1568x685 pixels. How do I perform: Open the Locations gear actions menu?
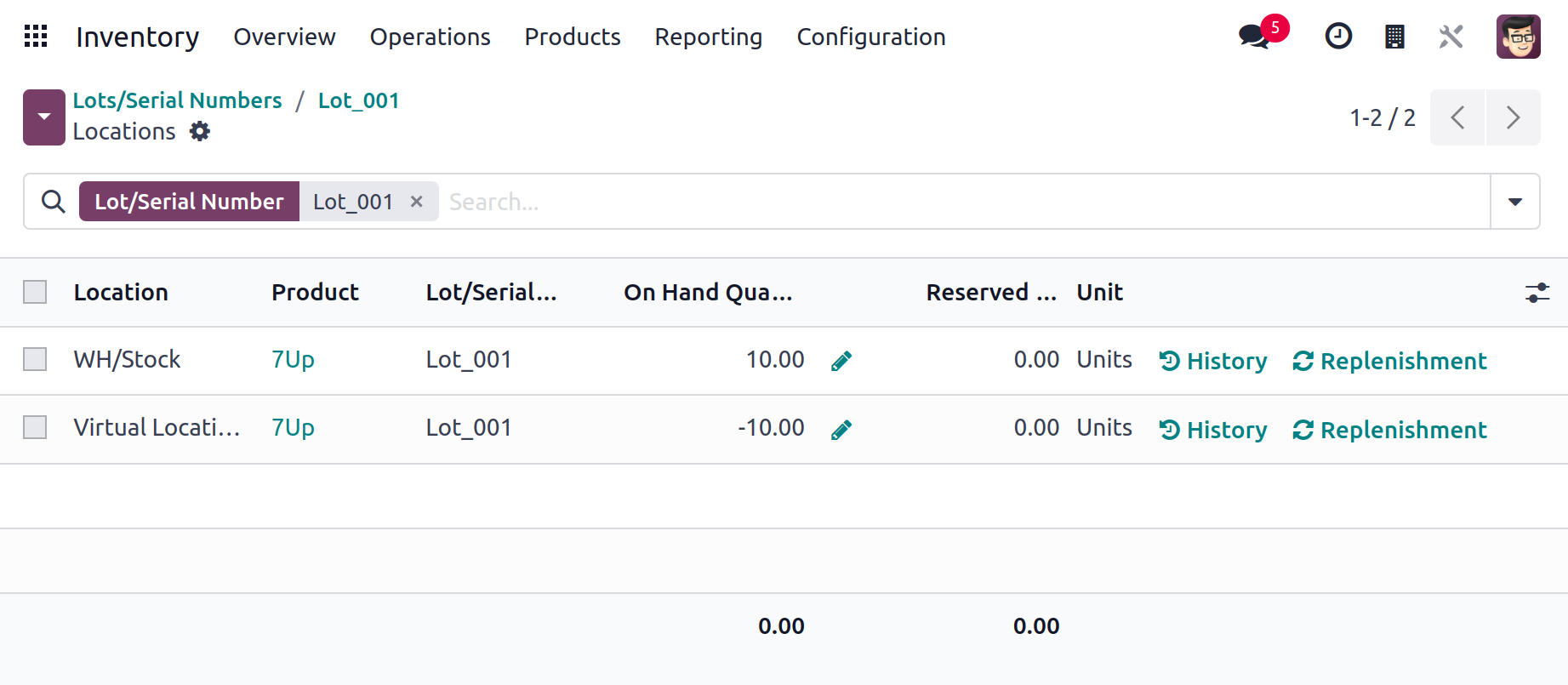(x=200, y=131)
